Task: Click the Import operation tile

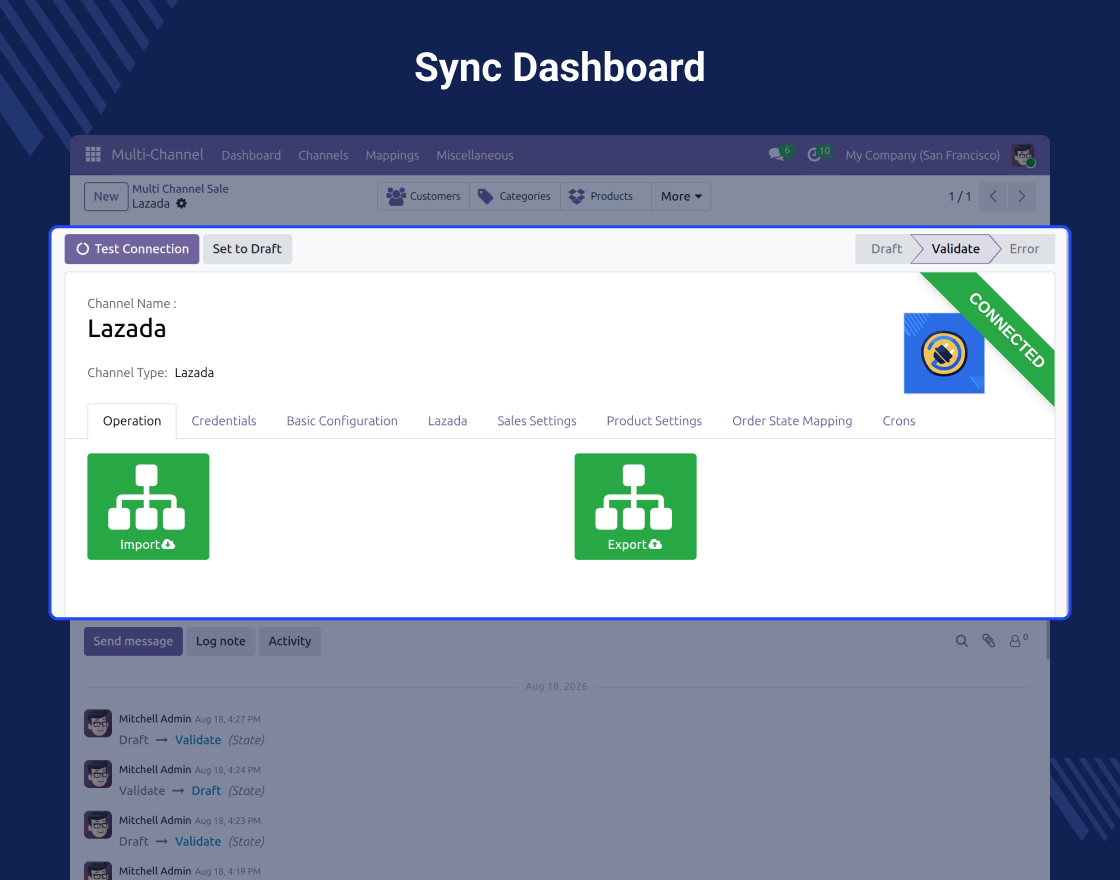Action: tap(148, 506)
